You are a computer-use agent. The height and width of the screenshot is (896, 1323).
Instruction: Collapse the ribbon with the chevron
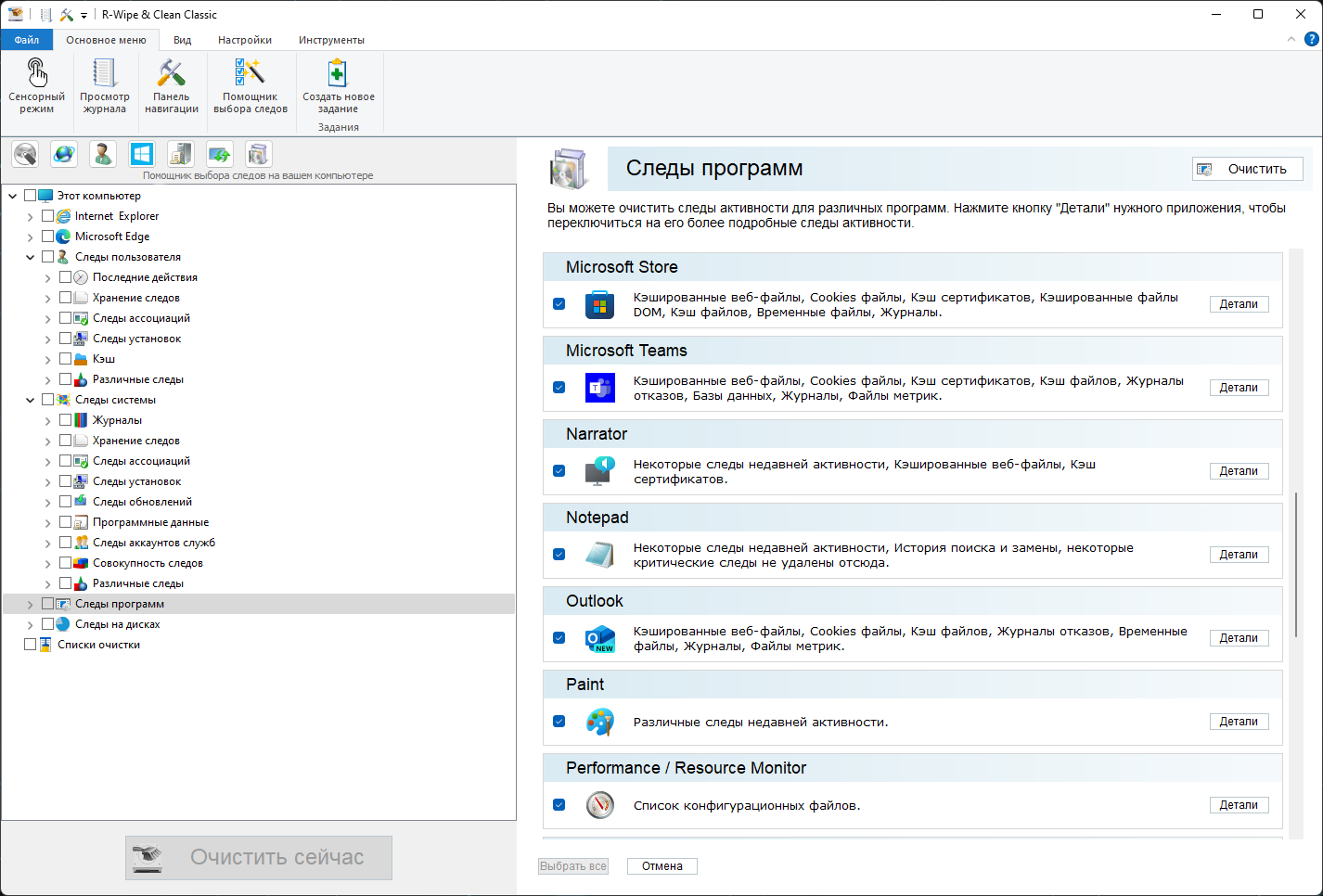coord(1291,39)
